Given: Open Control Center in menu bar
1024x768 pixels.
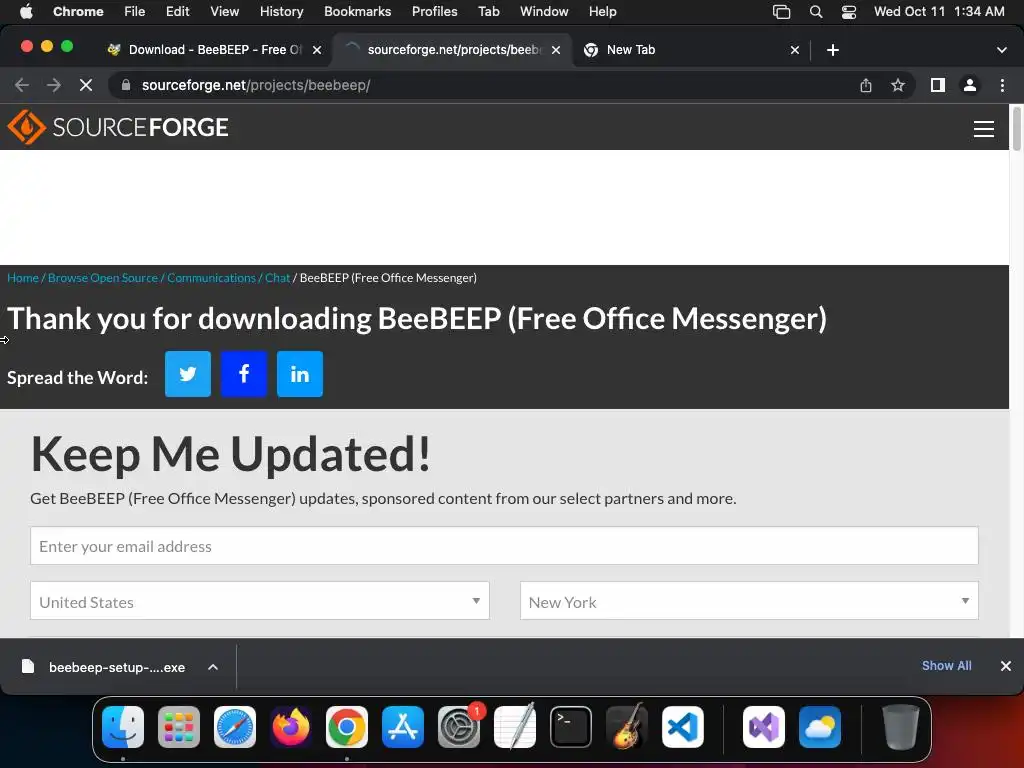Looking at the screenshot, I should (x=848, y=12).
